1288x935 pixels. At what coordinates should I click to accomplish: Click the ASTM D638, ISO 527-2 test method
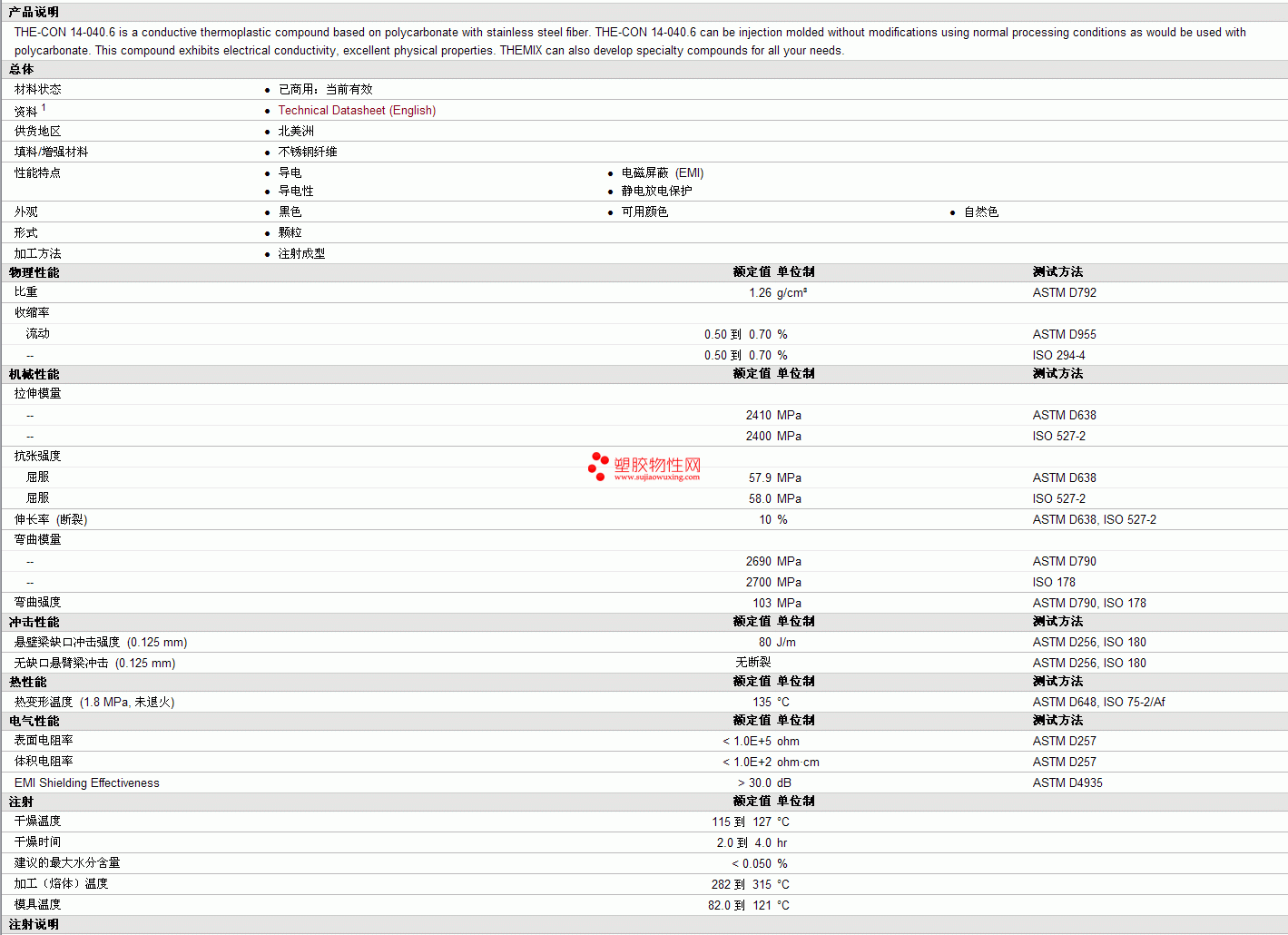[1095, 519]
